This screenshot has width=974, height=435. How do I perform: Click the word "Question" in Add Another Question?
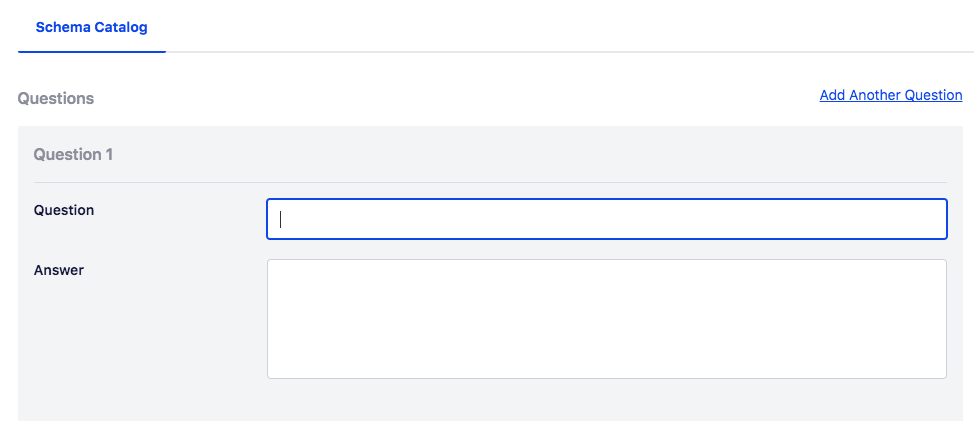pyautogui.click(x=933, y=96)
